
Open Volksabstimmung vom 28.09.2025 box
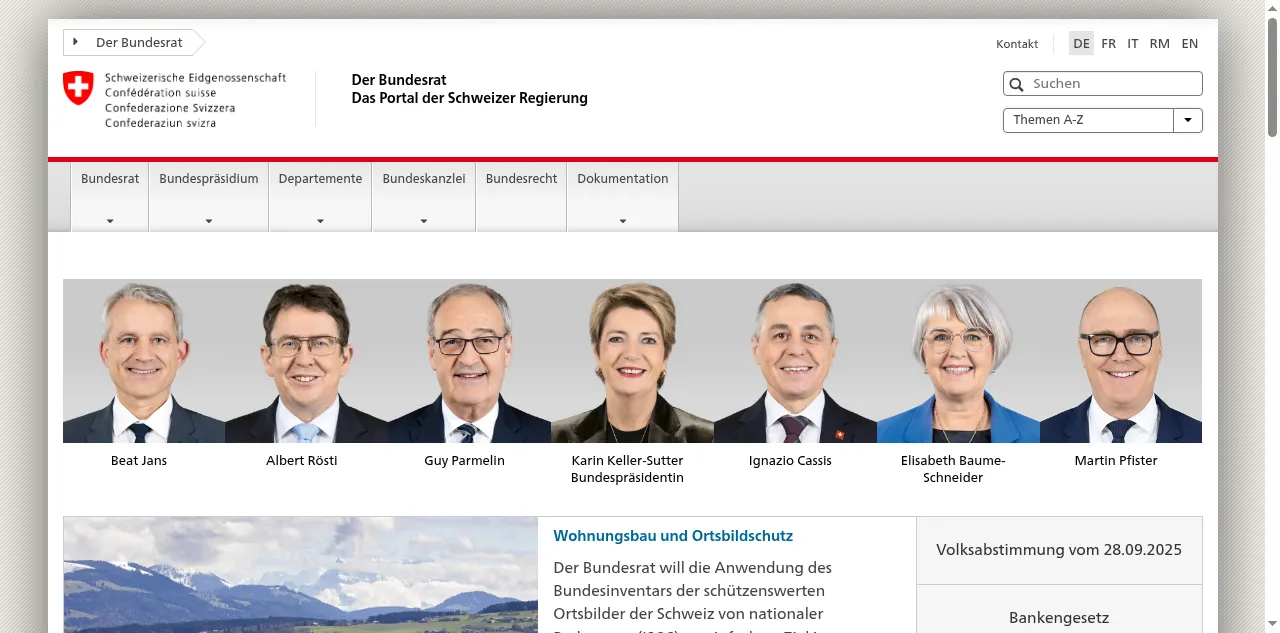(x=1059, y=550)
